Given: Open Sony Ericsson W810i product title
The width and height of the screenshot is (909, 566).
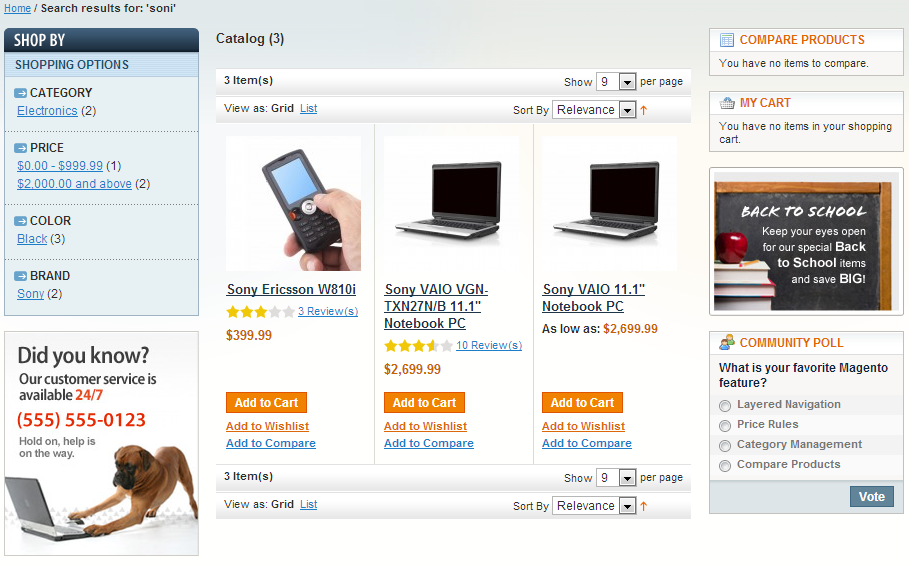Looking at the screenshot, I should tap(292, 289).
